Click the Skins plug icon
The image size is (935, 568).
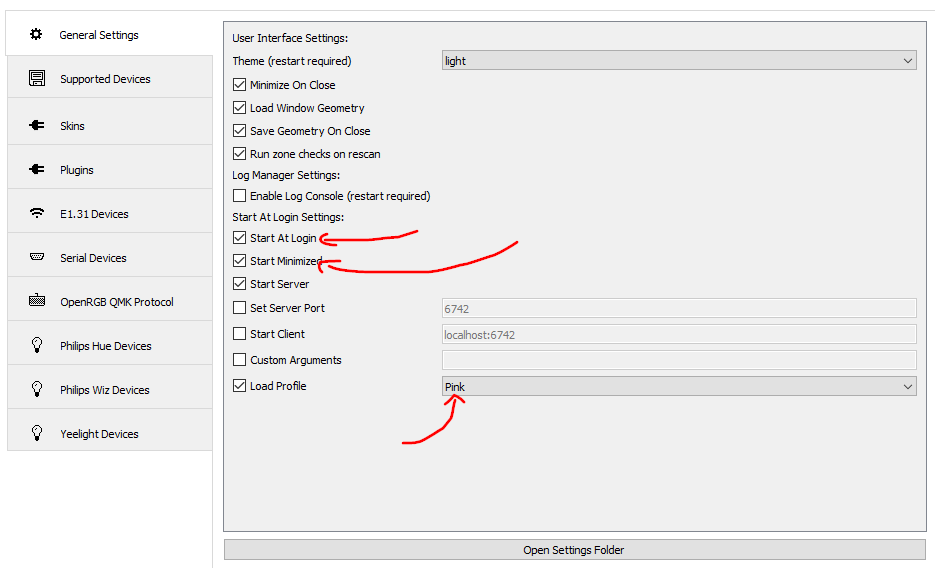click(x=37, y=126)
